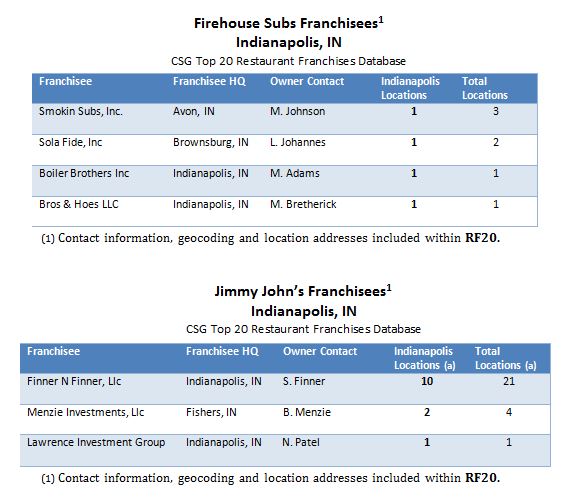
Task: Click owner contact N. Patel
Action: (301, 442)
